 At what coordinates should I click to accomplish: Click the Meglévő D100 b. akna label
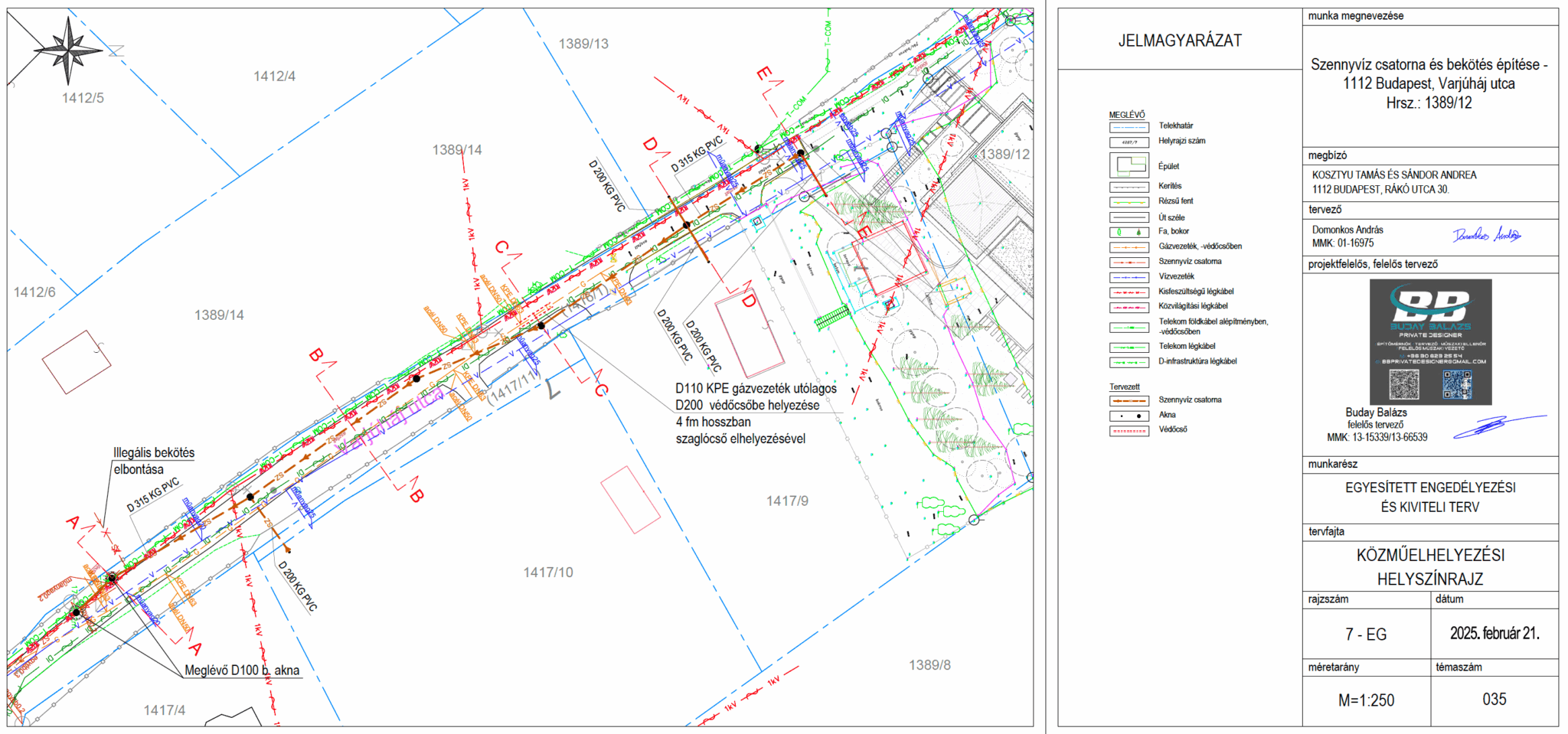pos(242,670)
